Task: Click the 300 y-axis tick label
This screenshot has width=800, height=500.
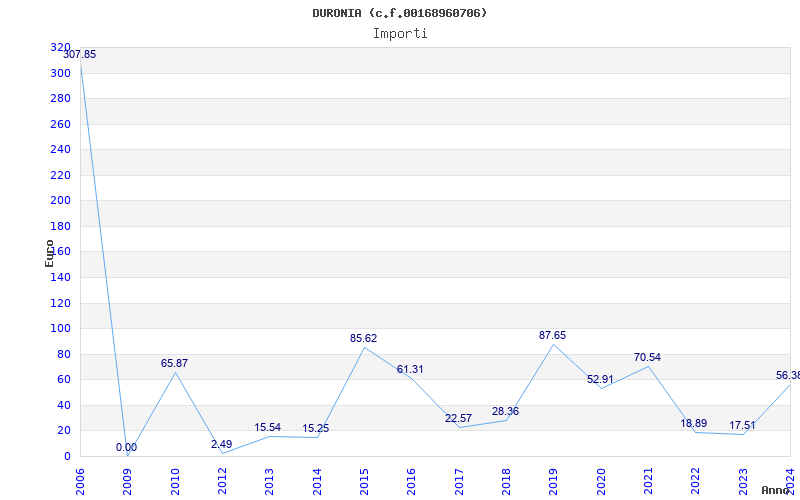Action: tap(60, 73)
